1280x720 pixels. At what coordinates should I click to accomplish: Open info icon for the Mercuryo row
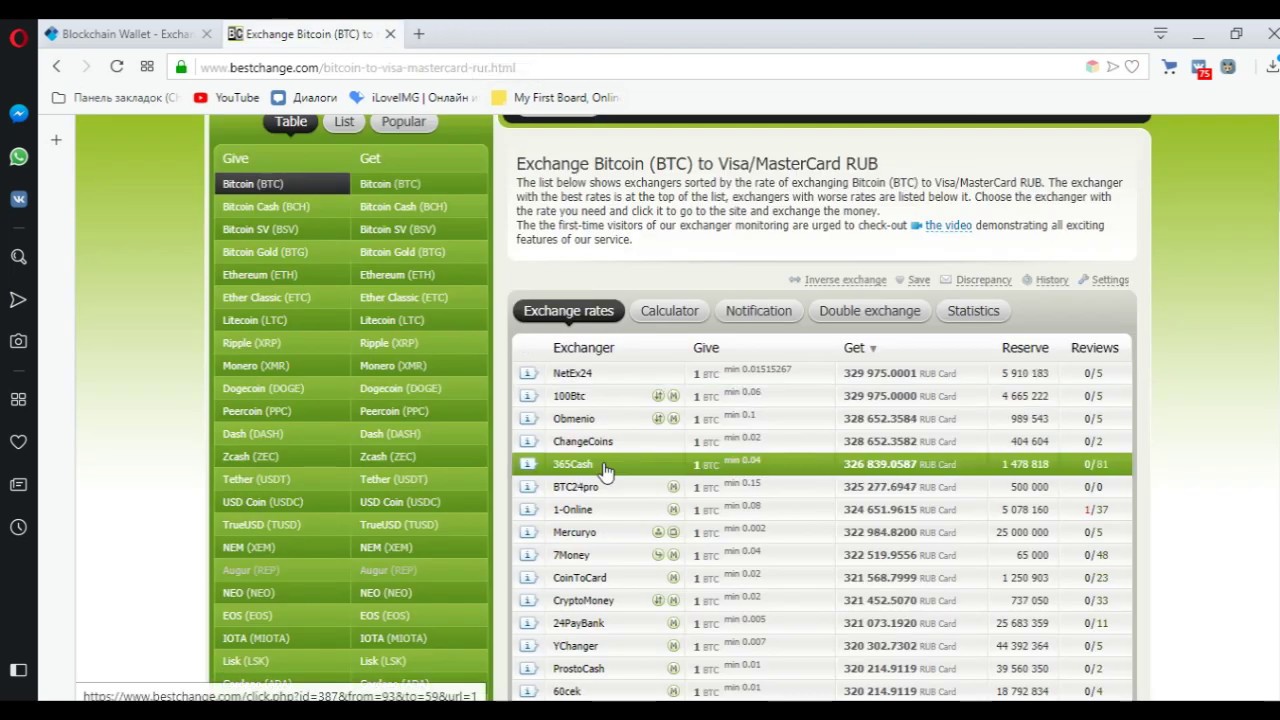point(528,532)
